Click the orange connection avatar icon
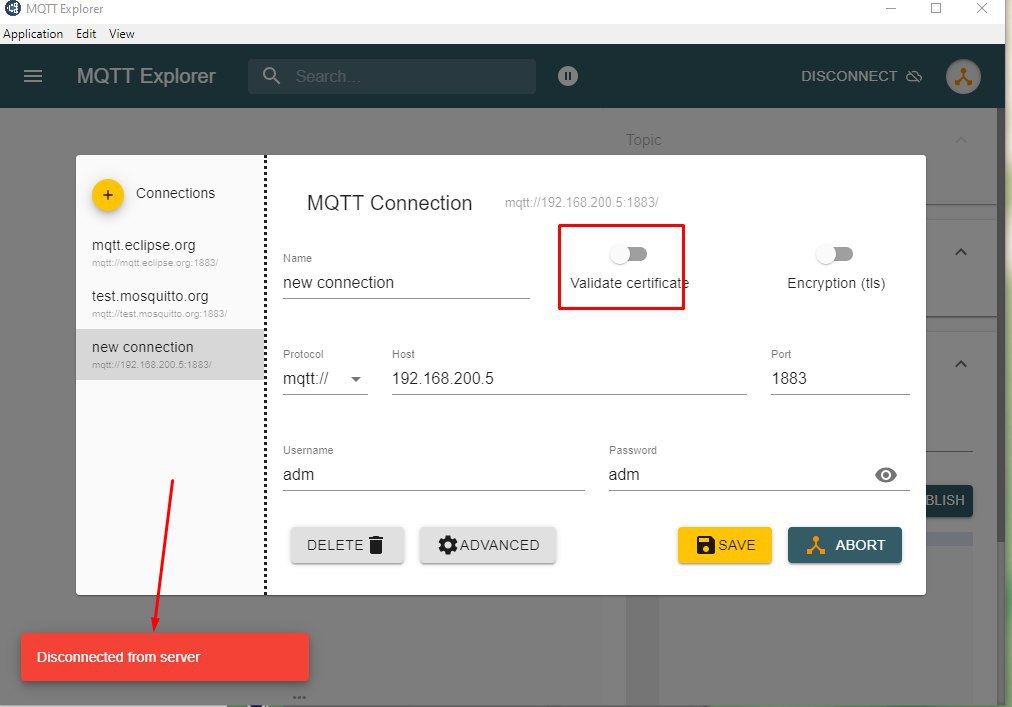Viewport: 1012px width, 707px height. pos(963,76)
